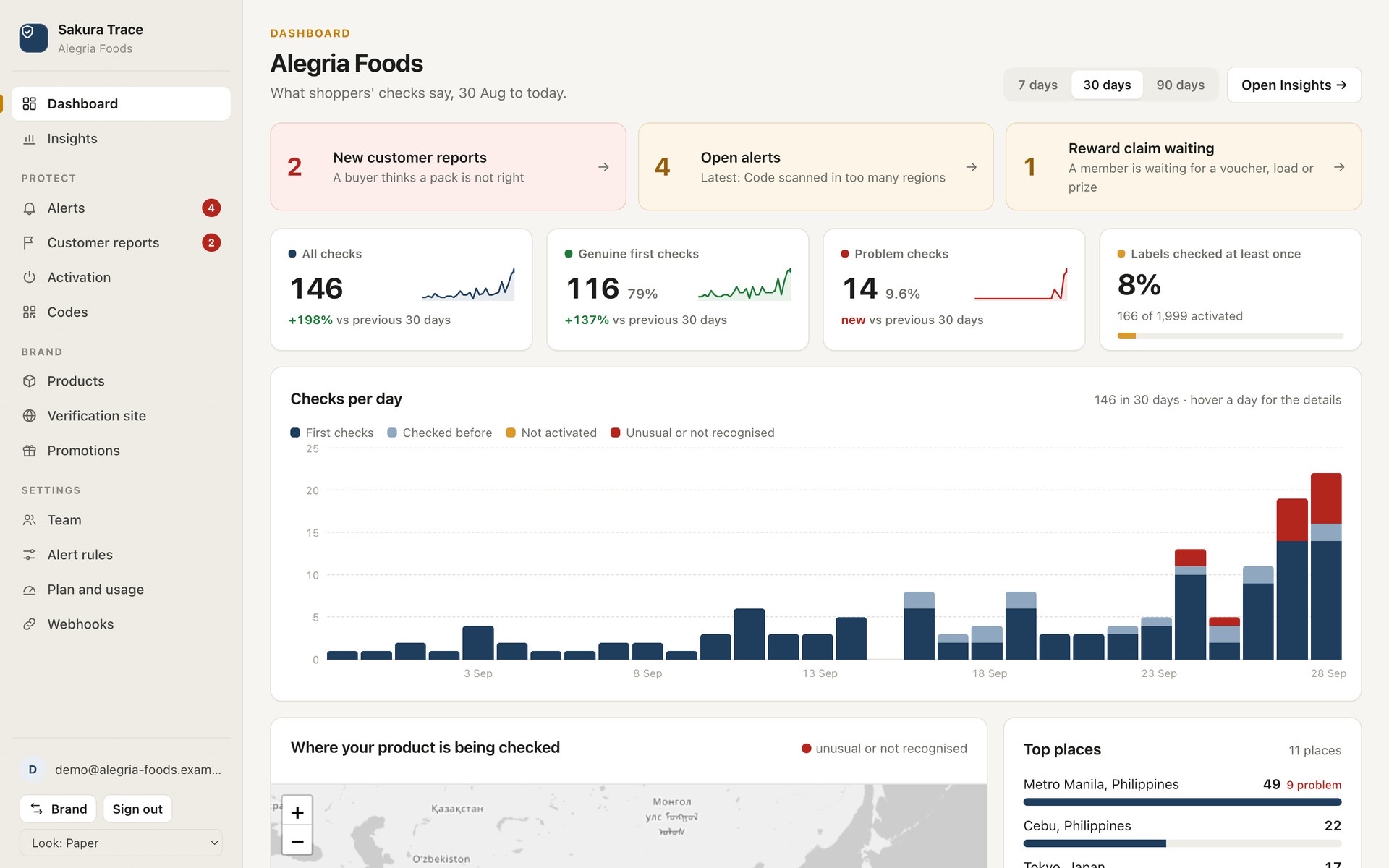Toggle Unusual or not recognised legend entry

click(692, 433)
